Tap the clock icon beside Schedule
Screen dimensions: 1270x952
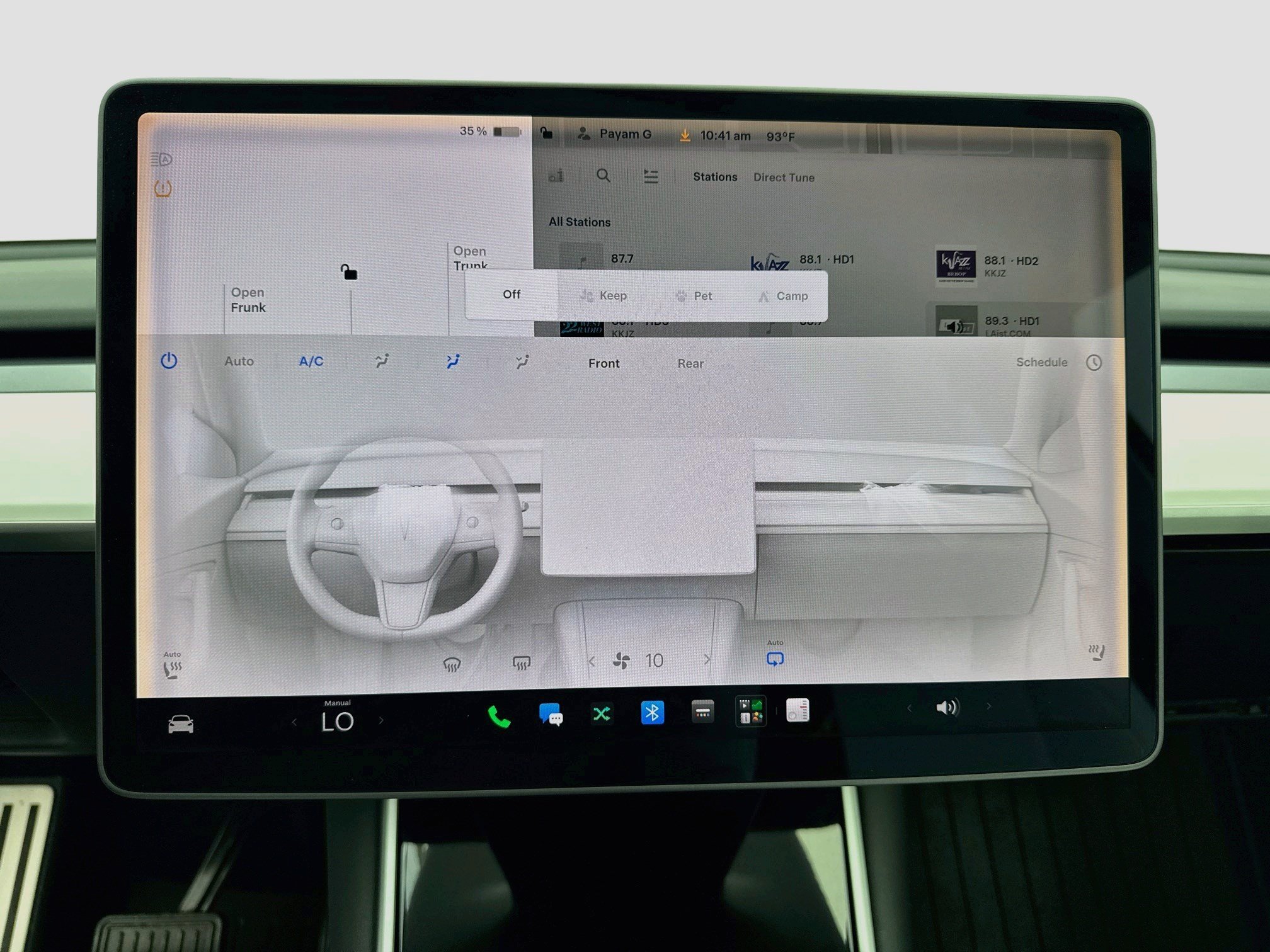click(1094, 363)
